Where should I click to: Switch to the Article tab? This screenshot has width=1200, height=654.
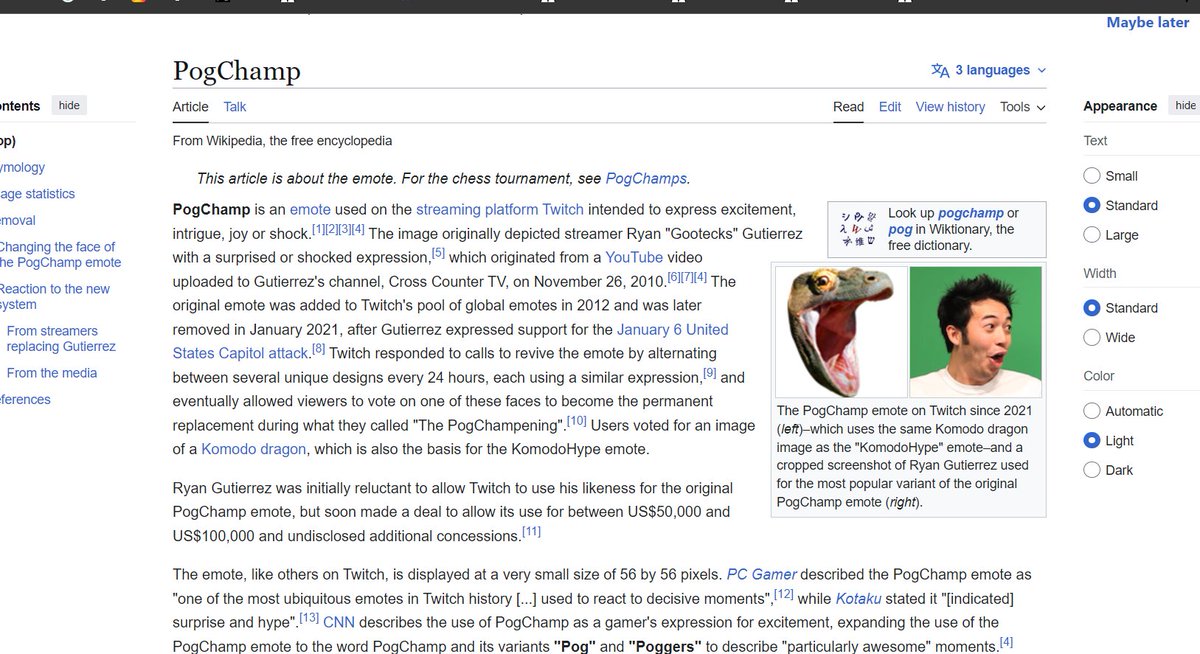click(191, 107)
